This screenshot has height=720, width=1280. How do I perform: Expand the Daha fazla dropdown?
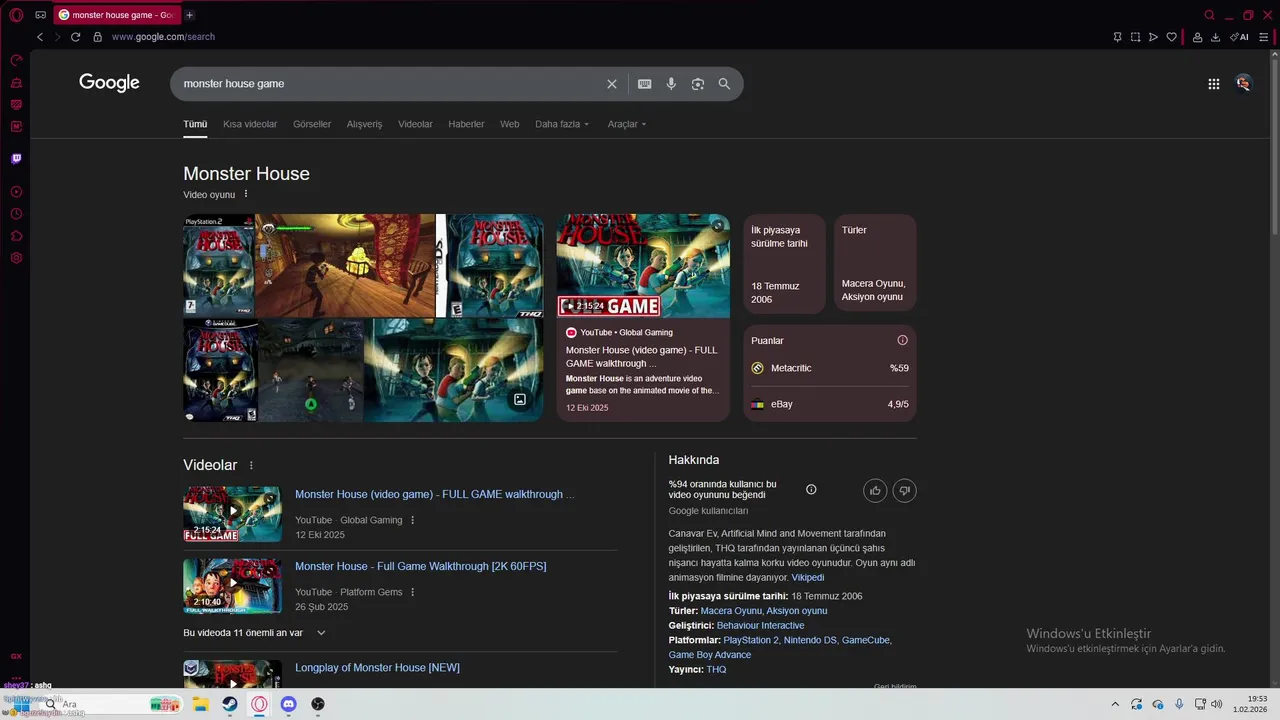[x=562, y=124]
